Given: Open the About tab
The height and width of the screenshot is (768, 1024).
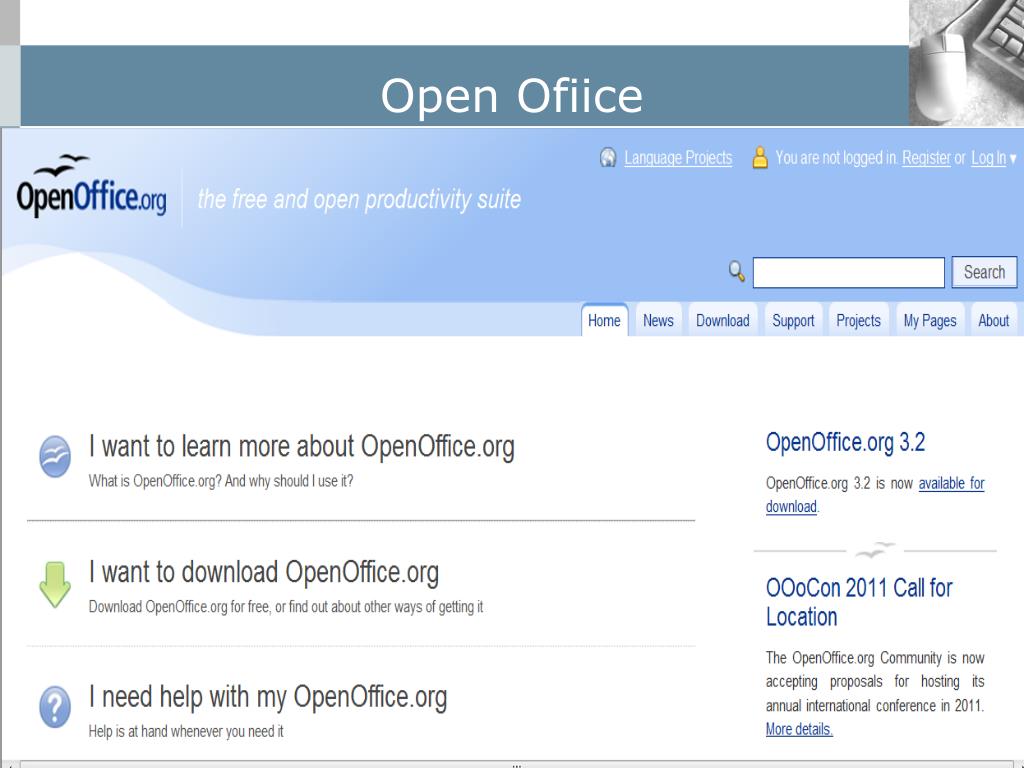Looking at the screenshot, I should 994,321.
